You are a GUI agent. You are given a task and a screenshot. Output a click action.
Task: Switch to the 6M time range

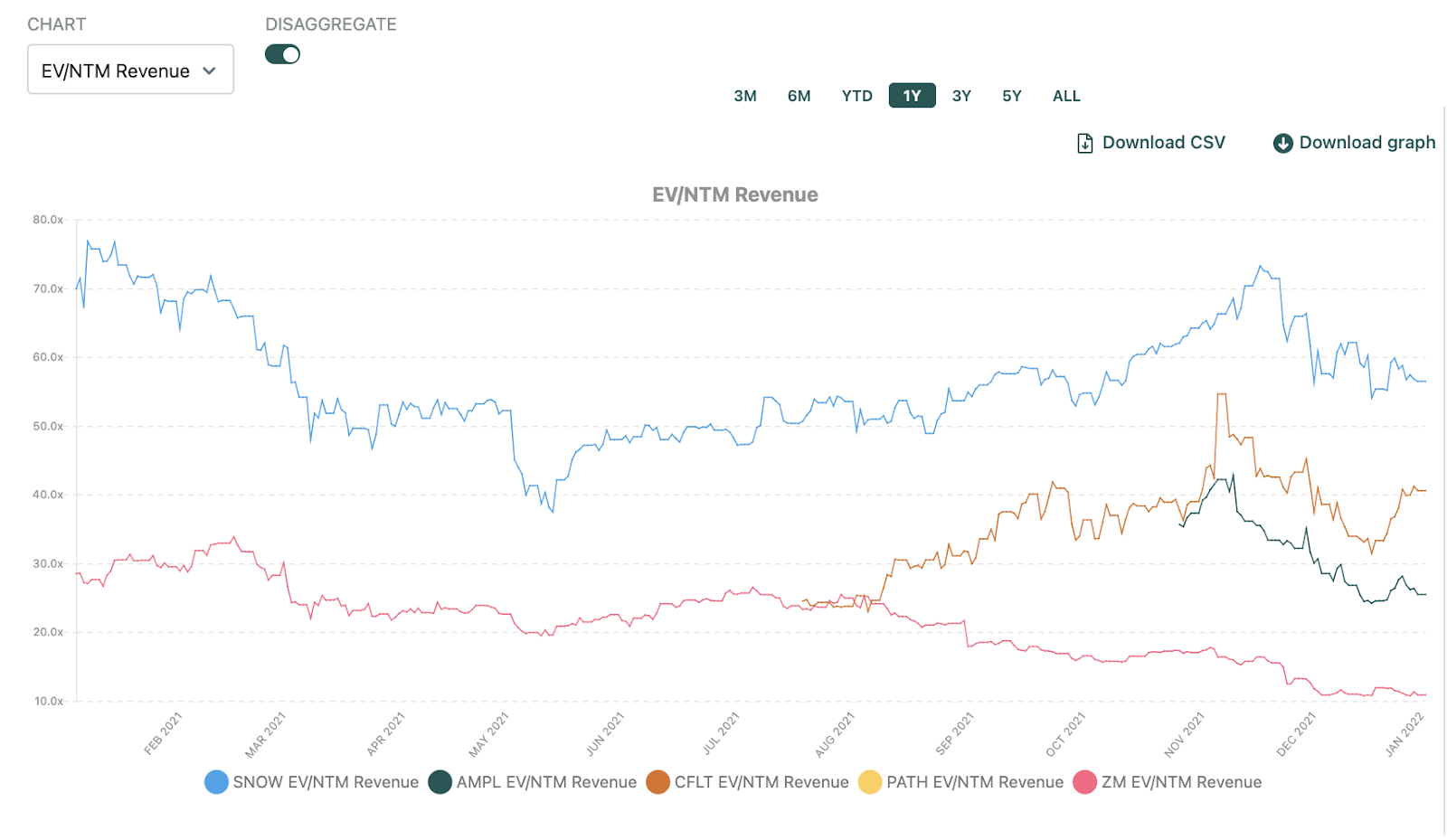[799, 96]
